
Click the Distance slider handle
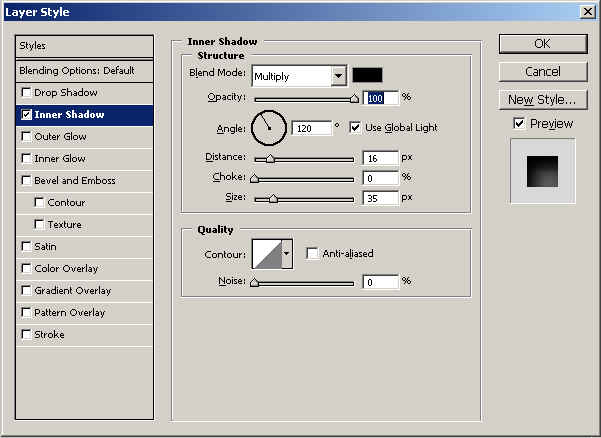point(270,159)
